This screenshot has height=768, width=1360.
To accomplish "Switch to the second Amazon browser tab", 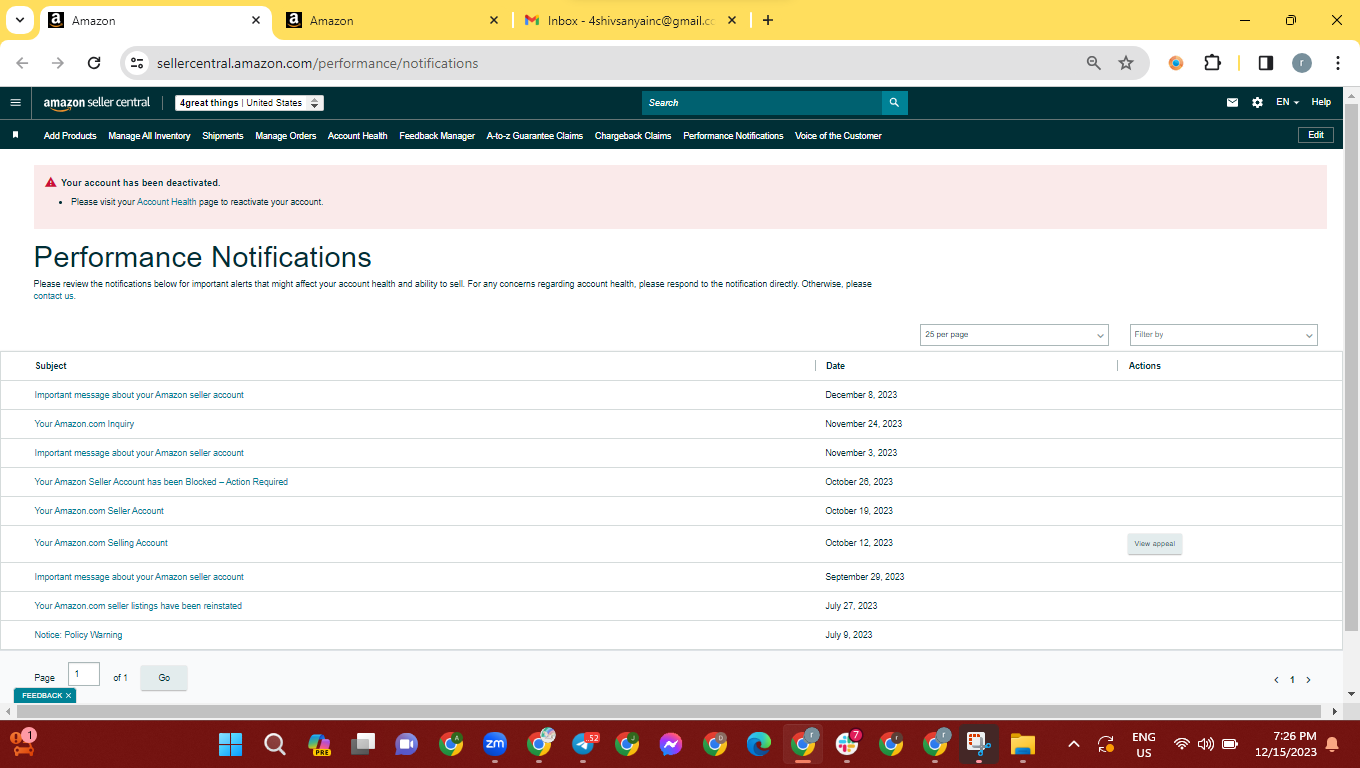I will [x=392, y=20].
